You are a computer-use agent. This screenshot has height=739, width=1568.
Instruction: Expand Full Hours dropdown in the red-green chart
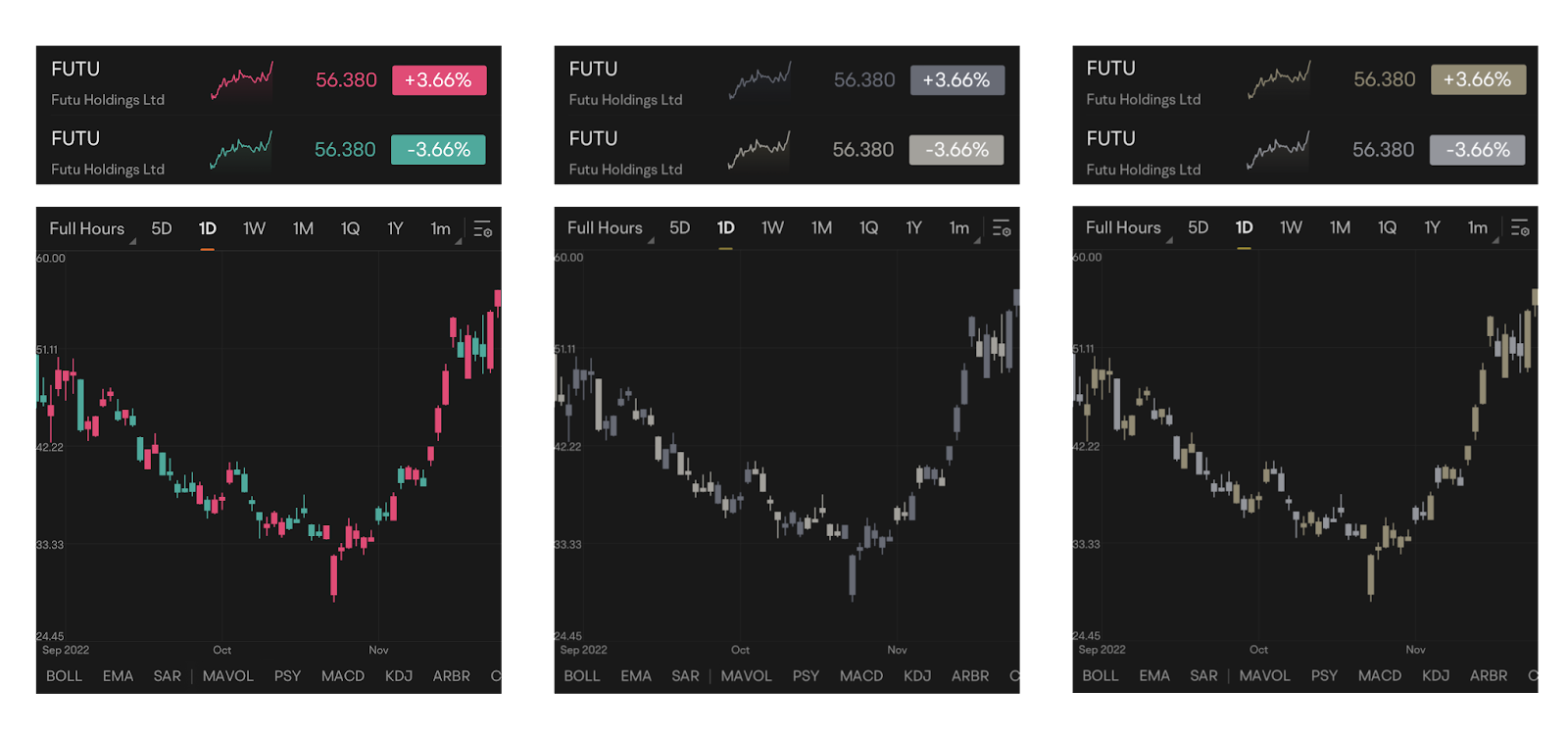[x=88, y=228]
